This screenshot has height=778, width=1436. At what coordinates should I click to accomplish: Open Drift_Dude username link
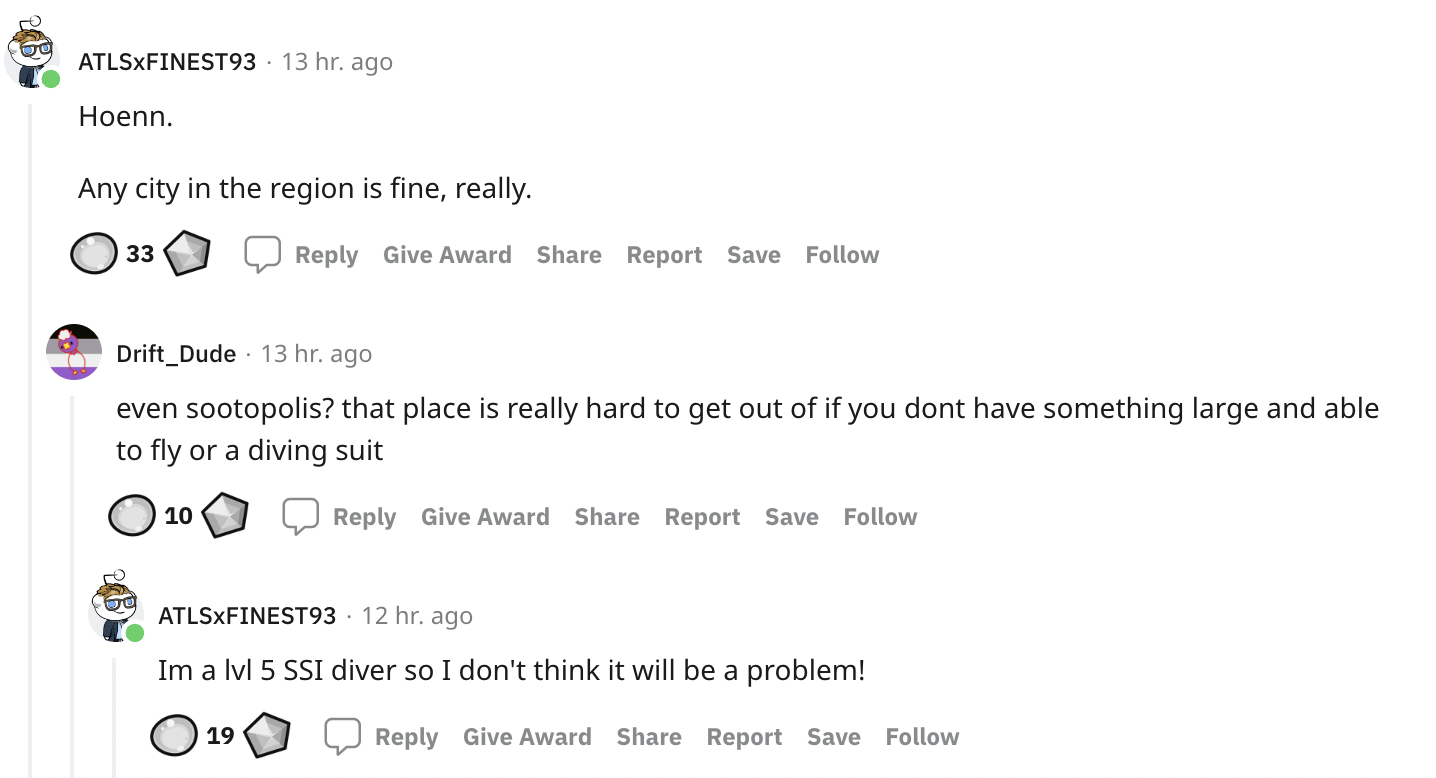[176, 354]
